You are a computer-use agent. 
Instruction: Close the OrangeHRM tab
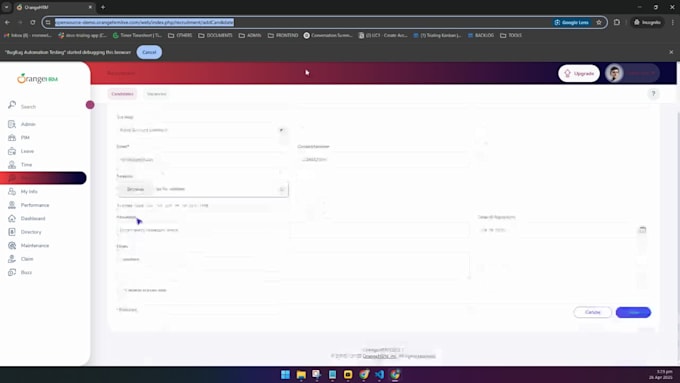click(90, 7)
